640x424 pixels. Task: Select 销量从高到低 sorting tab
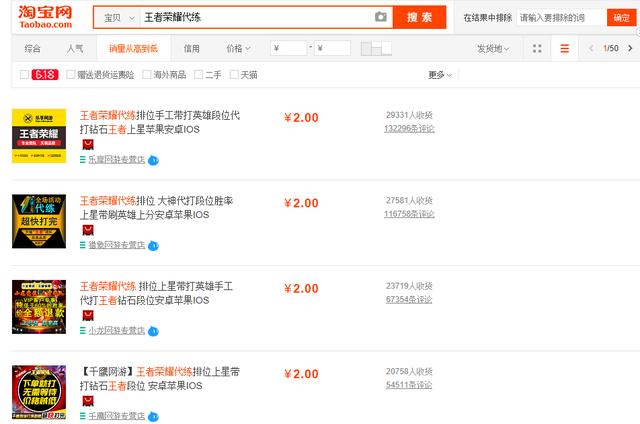click(133, 49)
